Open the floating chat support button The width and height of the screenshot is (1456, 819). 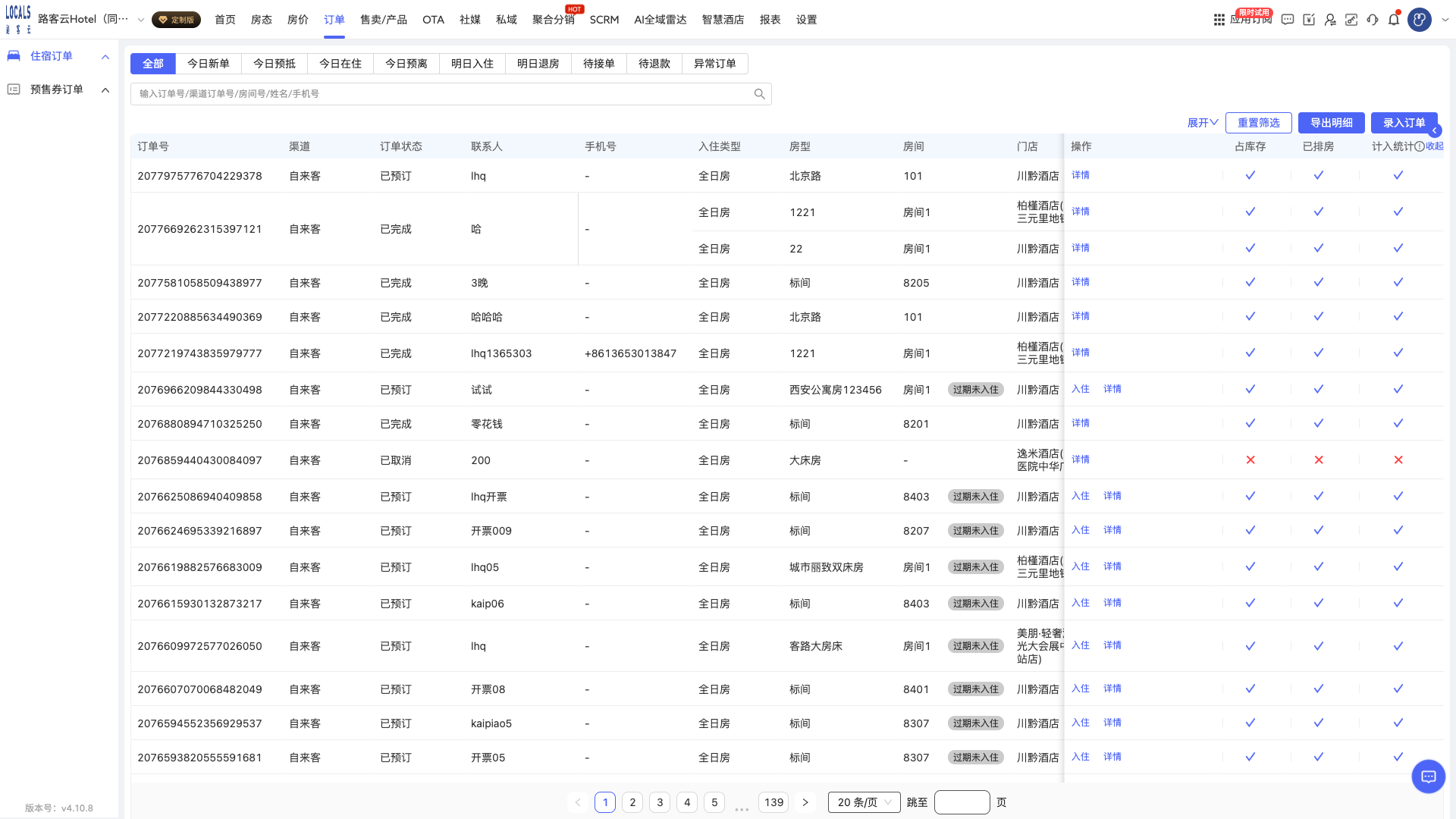[x=1429, y=777]
